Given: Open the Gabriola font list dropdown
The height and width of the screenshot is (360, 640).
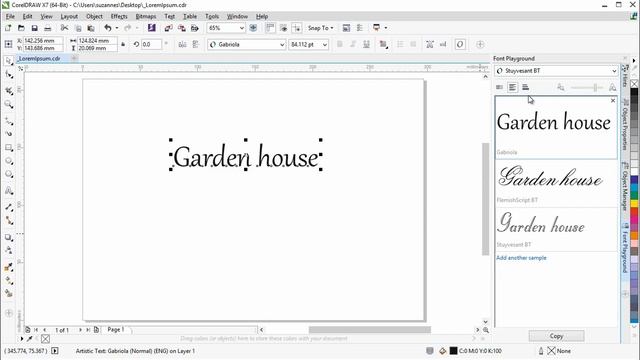Looking at the screenshot, I should click(x=282, y=44).
